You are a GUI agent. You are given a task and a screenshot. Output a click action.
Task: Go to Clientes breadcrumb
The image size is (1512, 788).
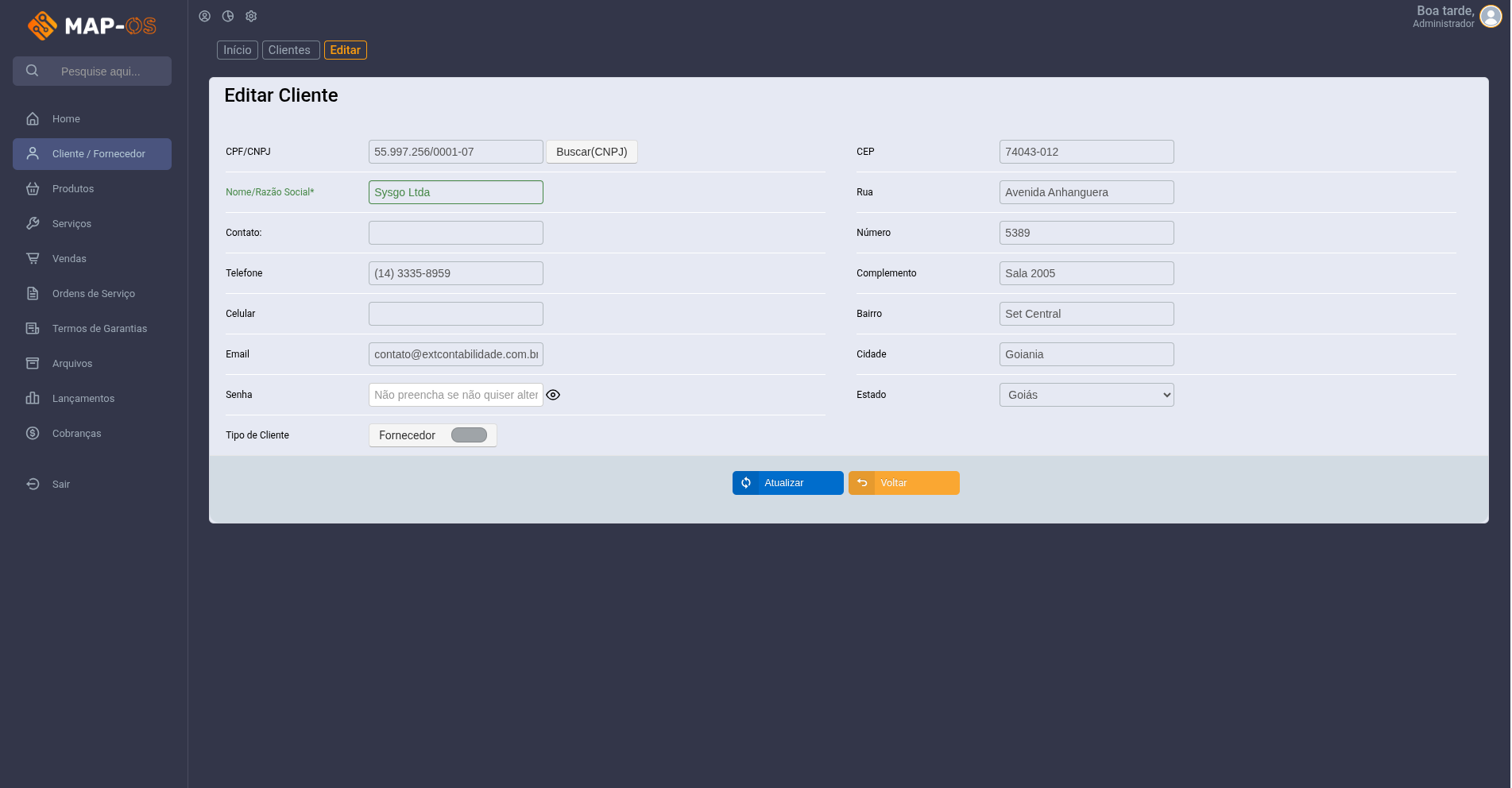tap(291, 50)
